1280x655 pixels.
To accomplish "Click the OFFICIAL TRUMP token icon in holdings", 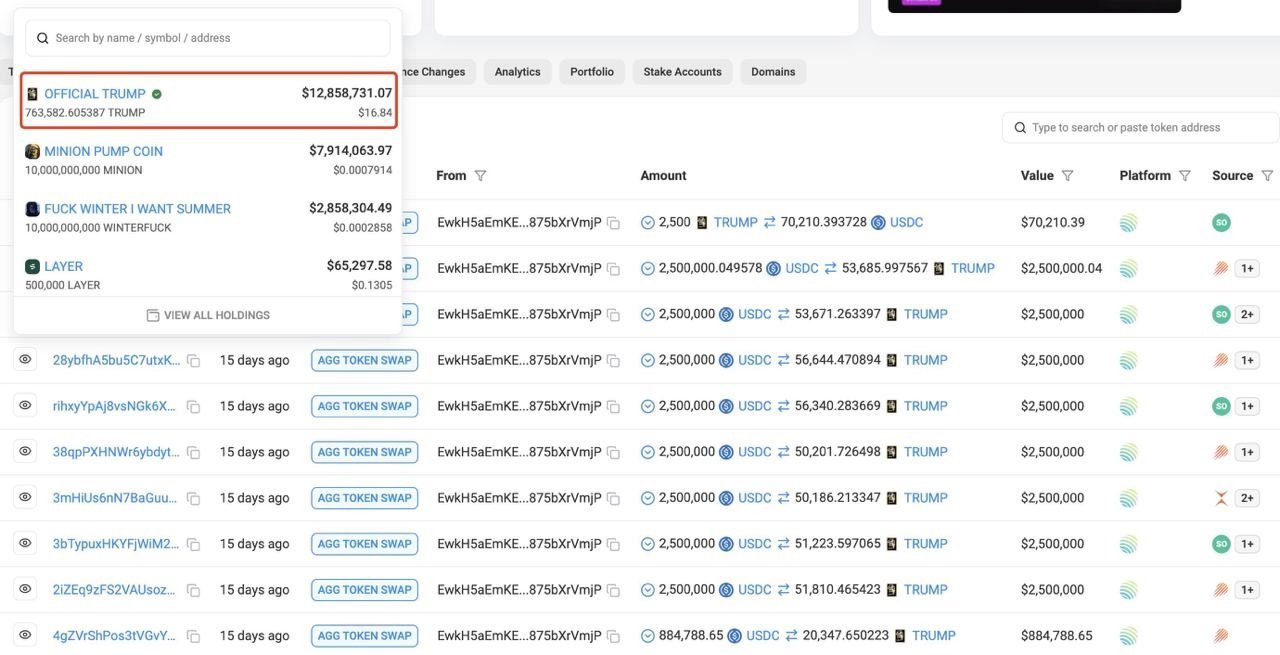I will 33,94.
